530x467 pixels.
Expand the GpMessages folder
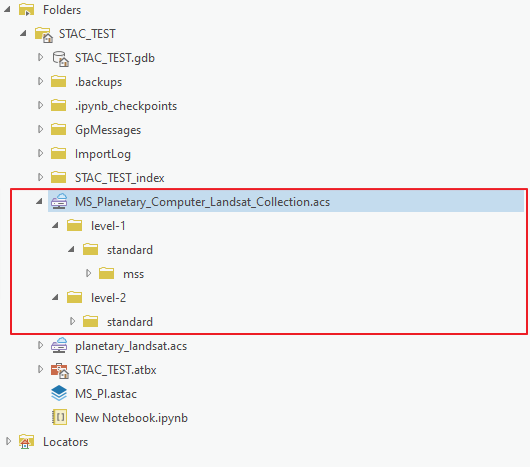coord(40,129)
